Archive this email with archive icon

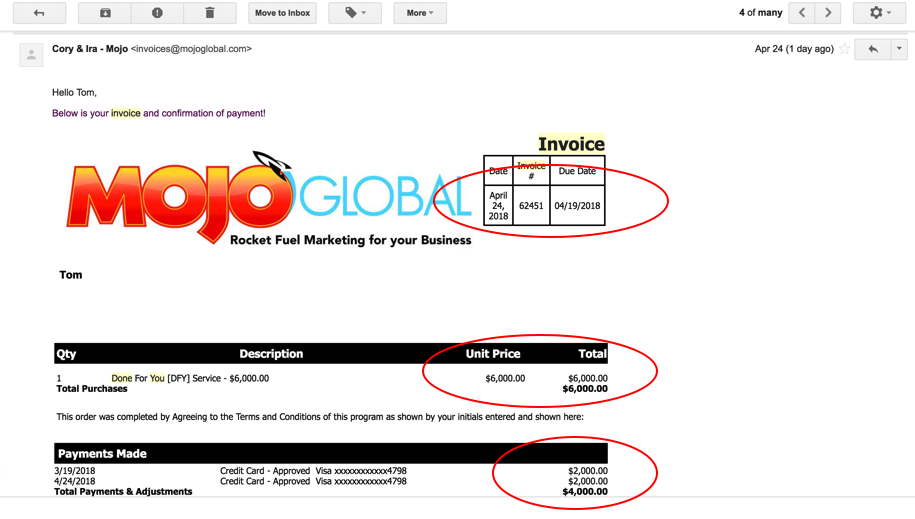pyautogui.click(x=105, y=13)
